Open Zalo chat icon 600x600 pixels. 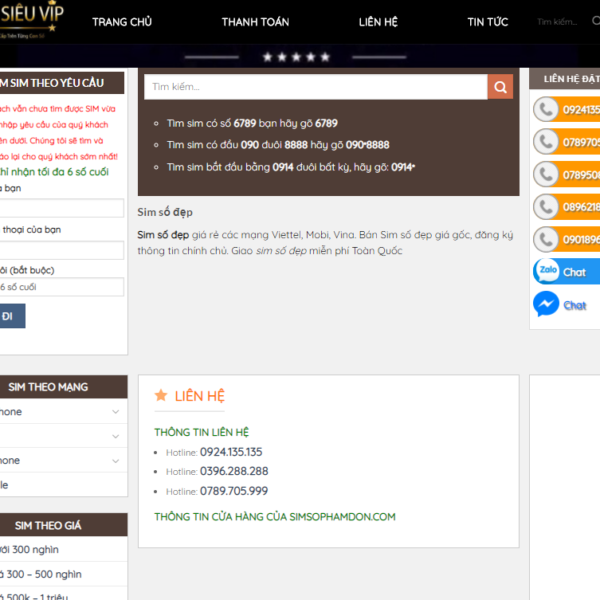tap(547, 271)
